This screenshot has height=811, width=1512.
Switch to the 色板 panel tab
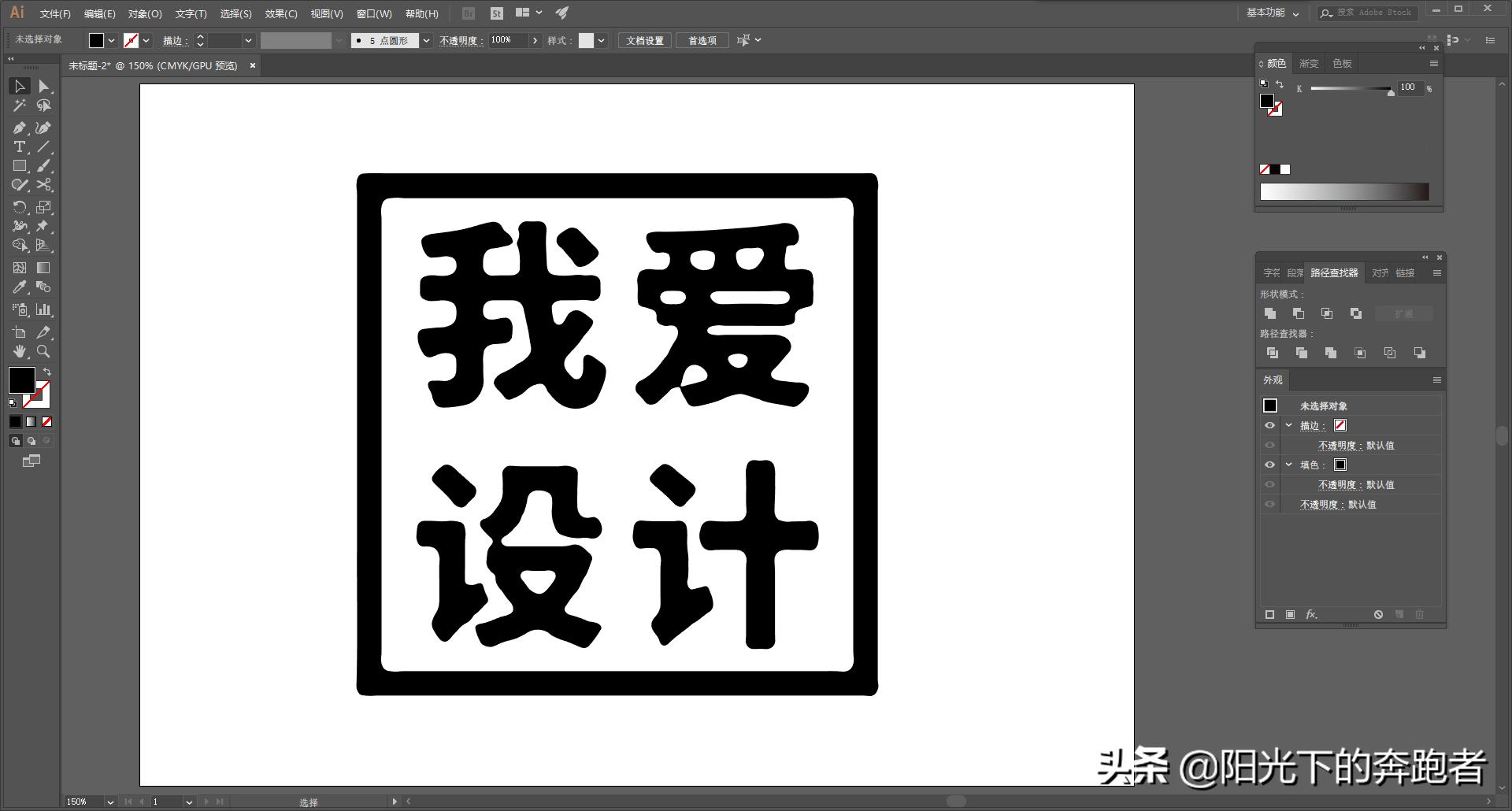click(x=1342, y=64)
